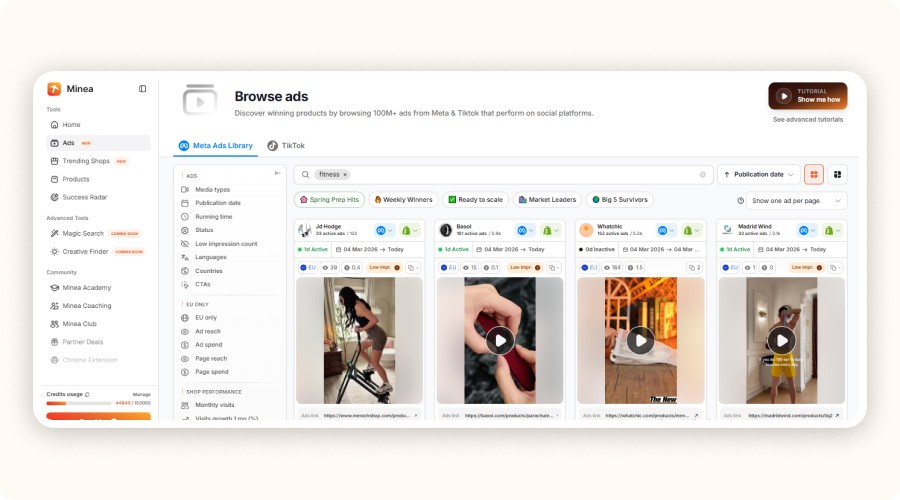
Task: Open Minea Coaching
Action: tap(98, 306)
